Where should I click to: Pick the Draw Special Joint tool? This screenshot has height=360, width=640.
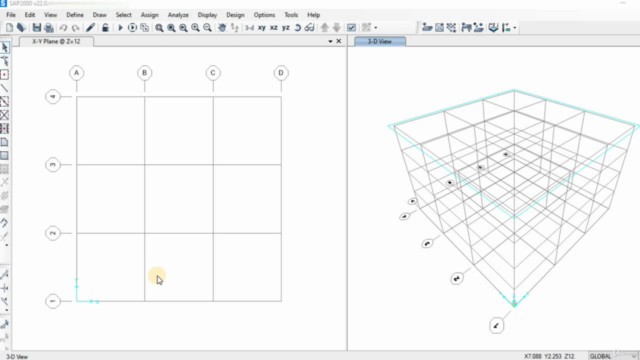(5, 75)
